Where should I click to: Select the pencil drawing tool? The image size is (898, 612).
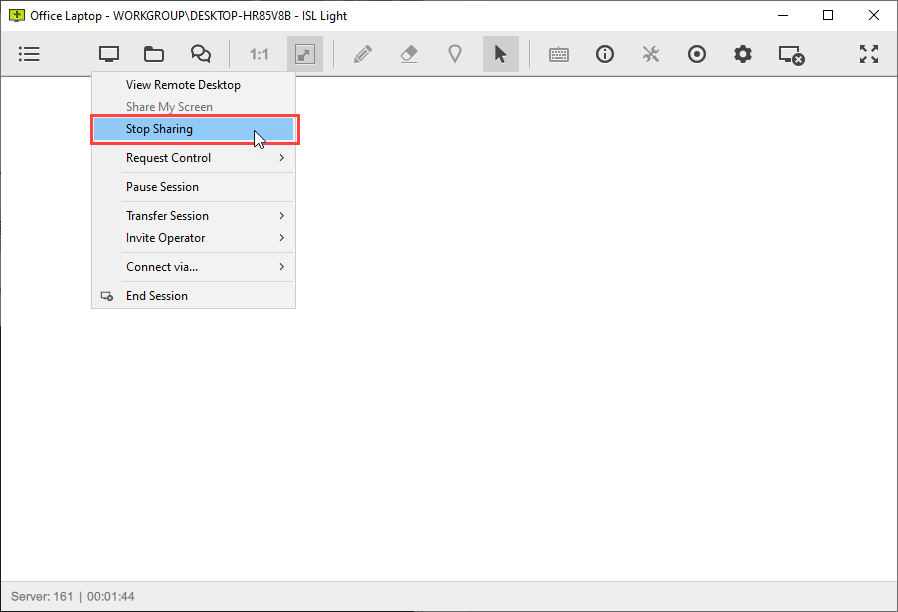pos(363,54)
